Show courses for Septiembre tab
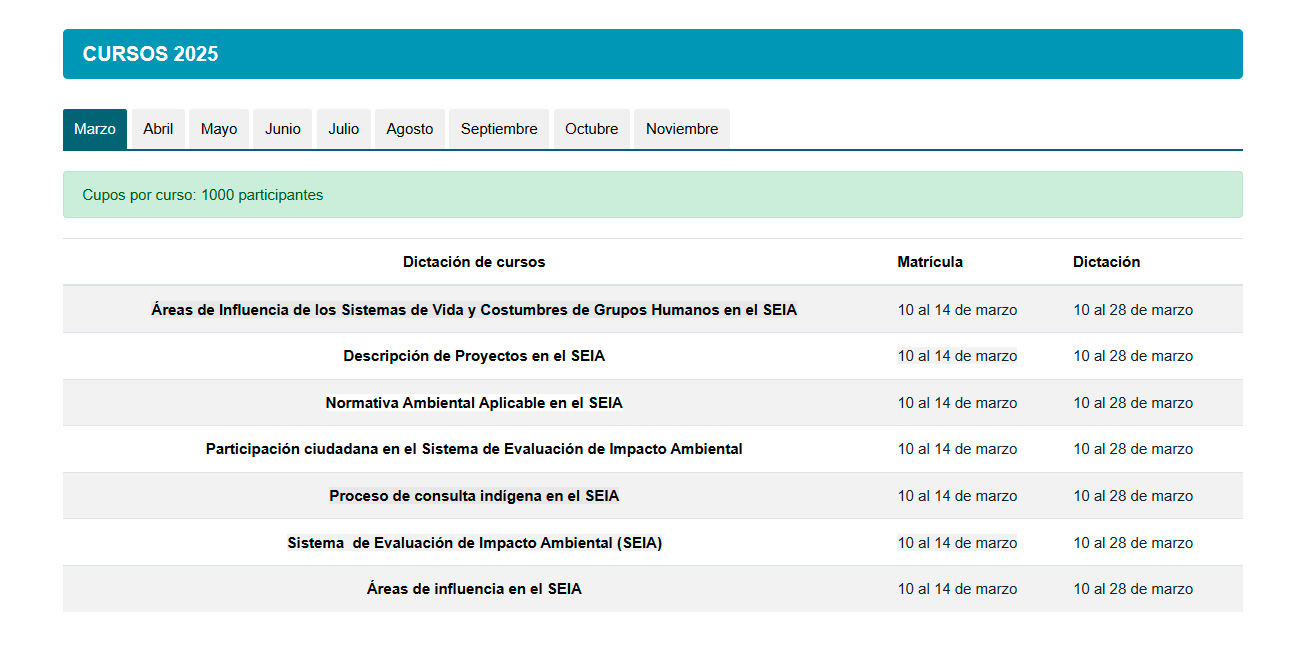The width and height of the screenshot is (1308, 672). pyautogui.click(x=499, y=129)
